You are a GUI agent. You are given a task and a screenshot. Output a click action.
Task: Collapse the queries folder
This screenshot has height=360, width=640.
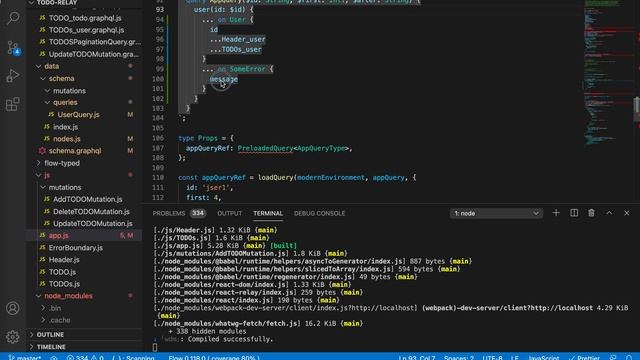[65, 102]
